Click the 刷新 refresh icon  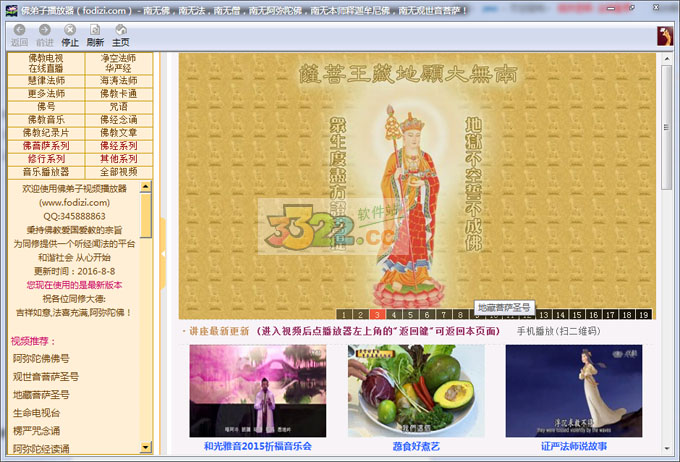(x=96, y=30)
